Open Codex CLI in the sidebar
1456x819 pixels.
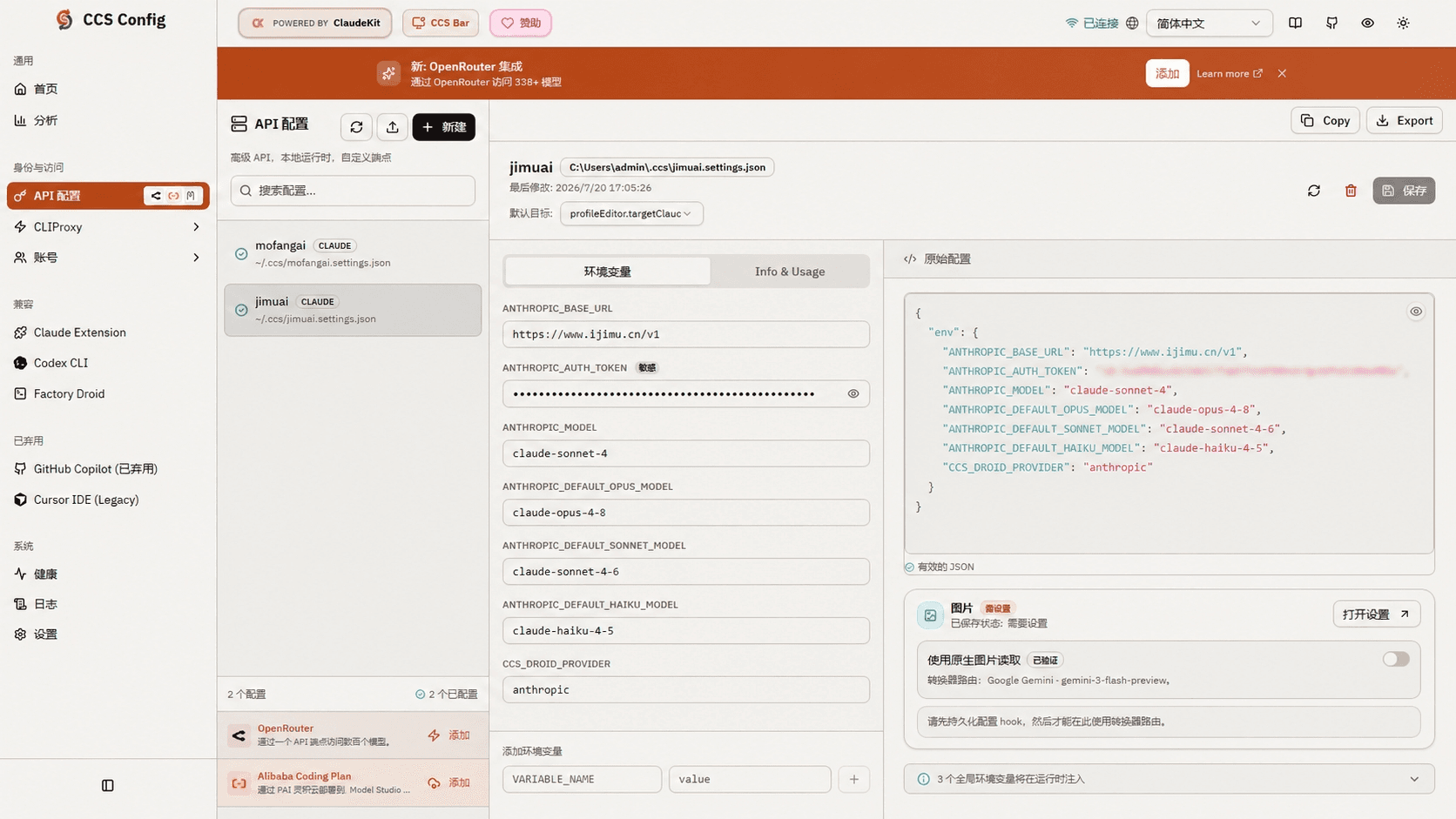(x=108, y=363)
